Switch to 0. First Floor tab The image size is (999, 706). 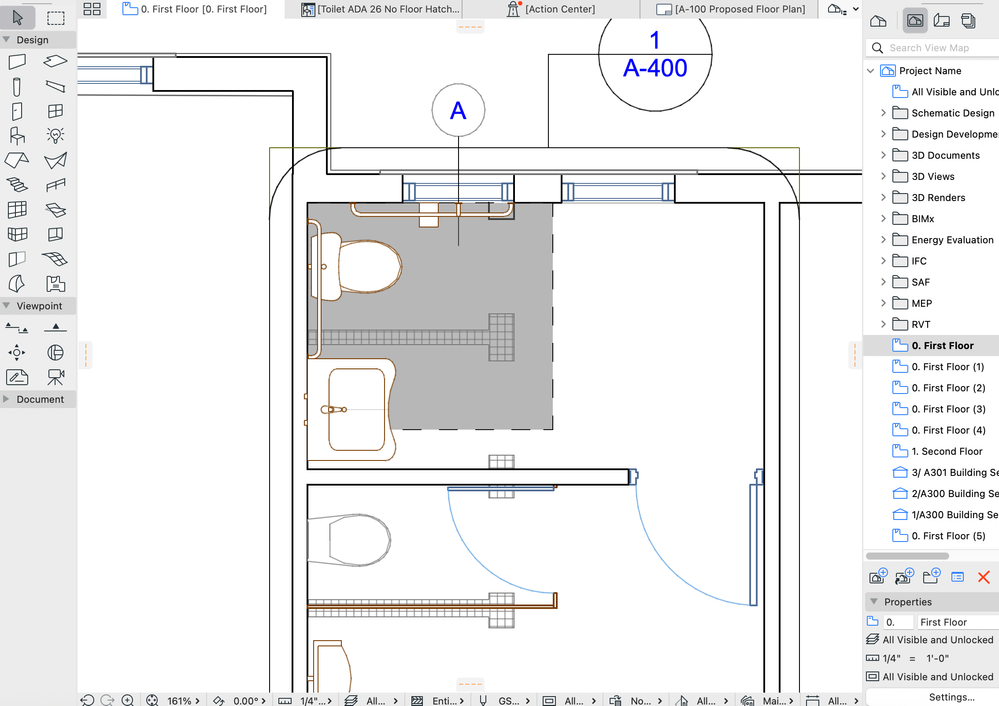[195, 9]
